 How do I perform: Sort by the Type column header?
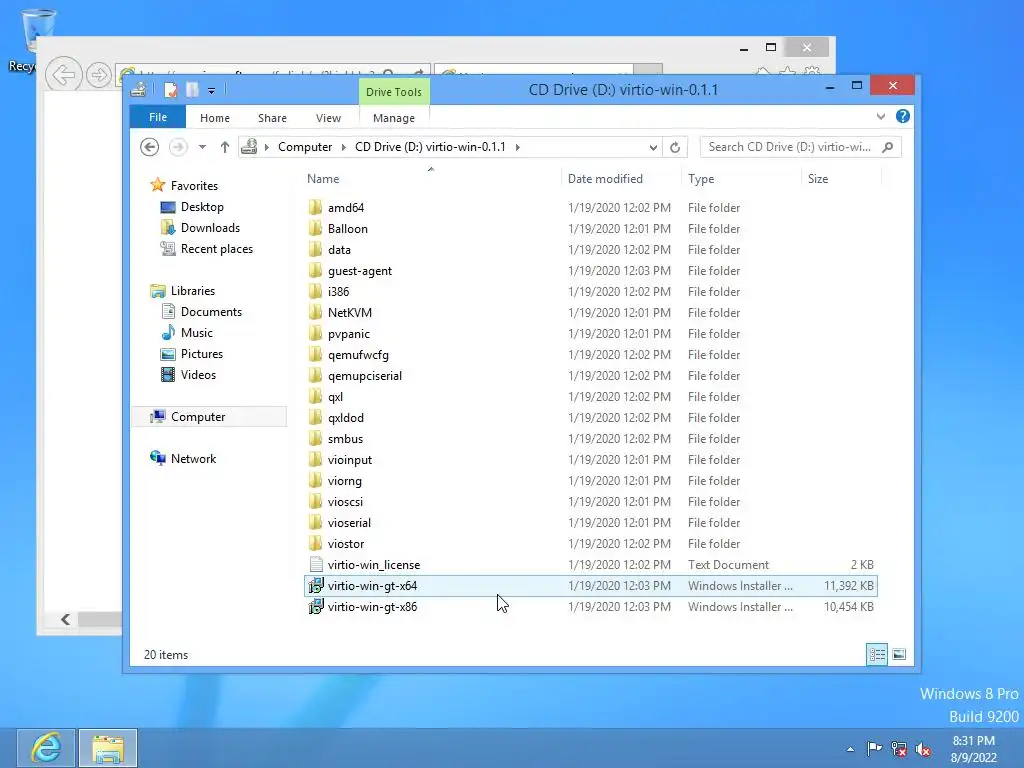pos(741,178)
